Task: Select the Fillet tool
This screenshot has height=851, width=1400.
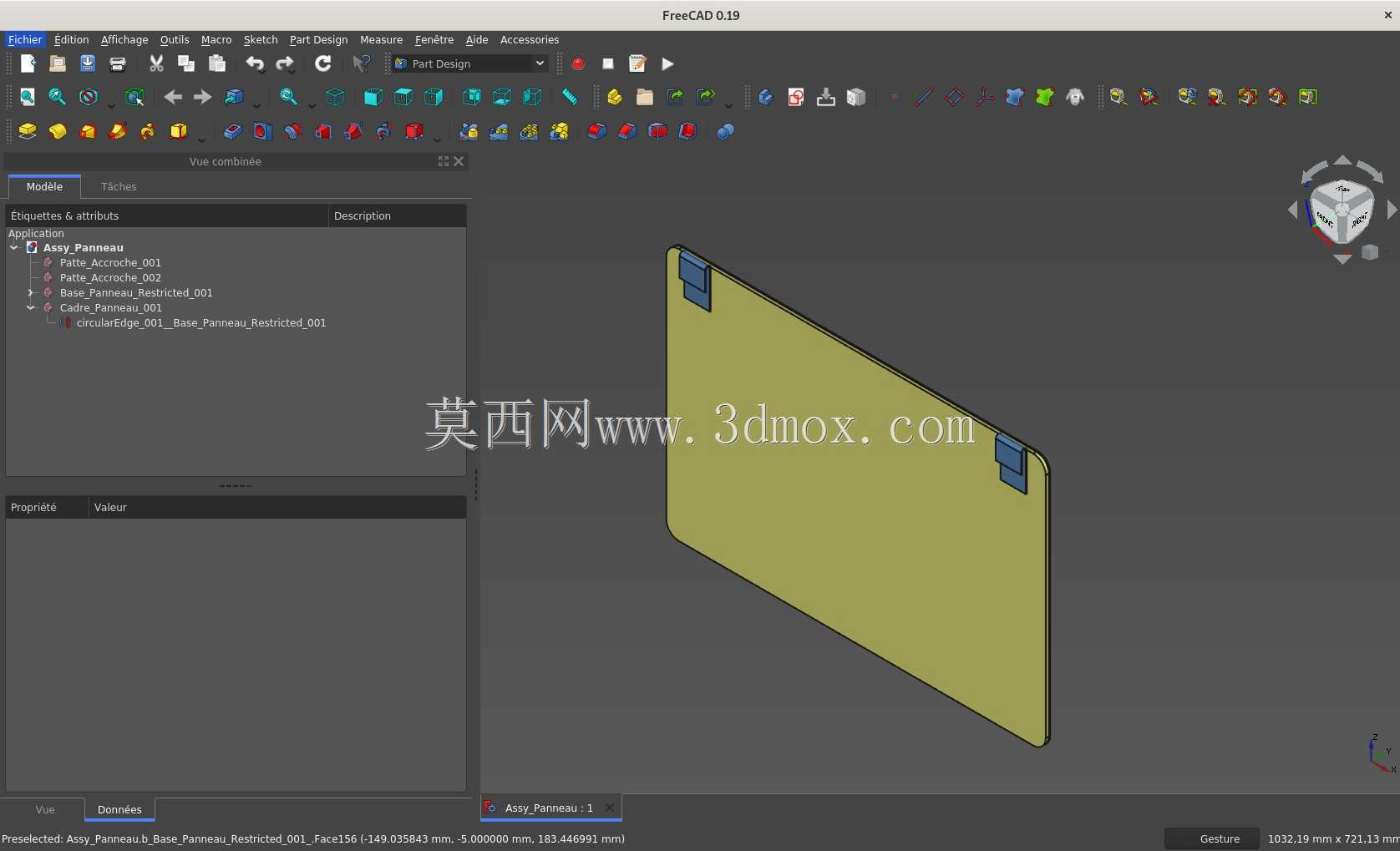Action: point(597,131)
